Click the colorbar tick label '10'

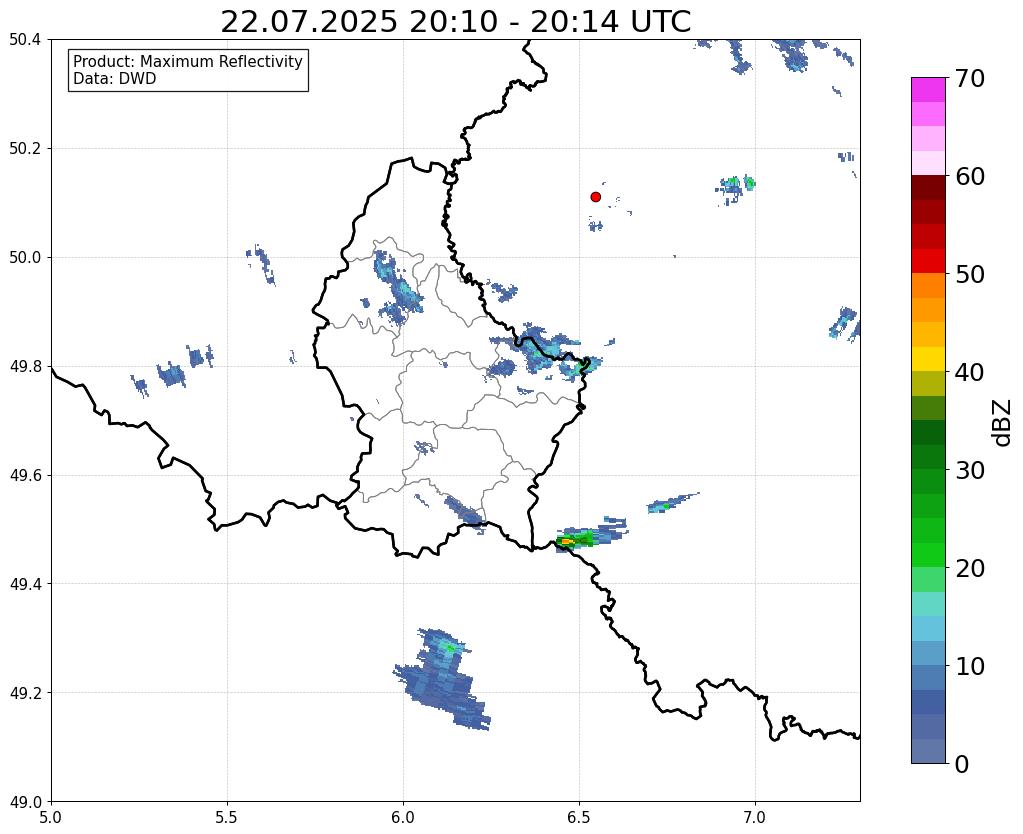pyautogui.click(x=970, y=666)
